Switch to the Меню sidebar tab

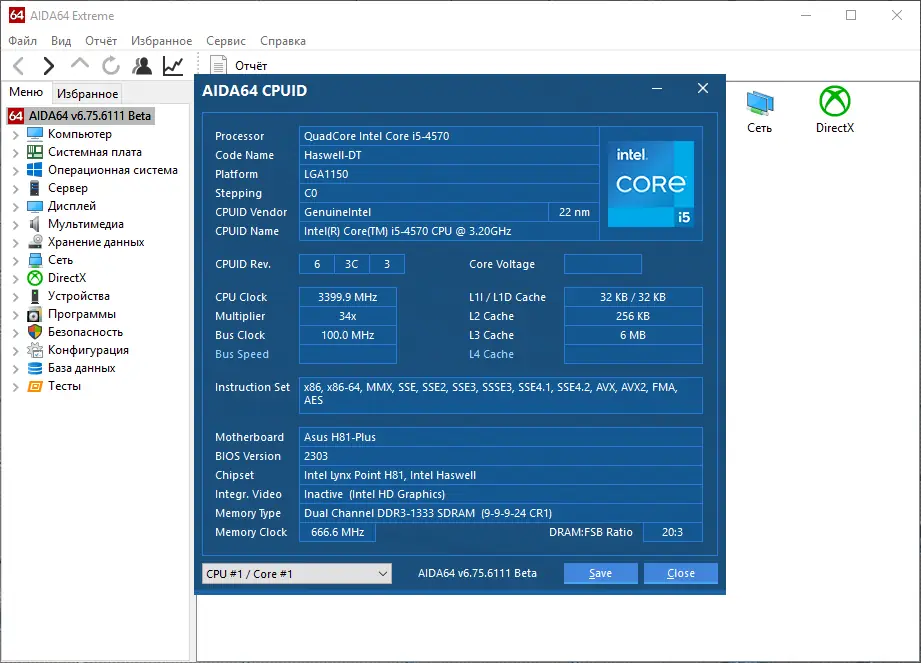[x=26, y=92]
